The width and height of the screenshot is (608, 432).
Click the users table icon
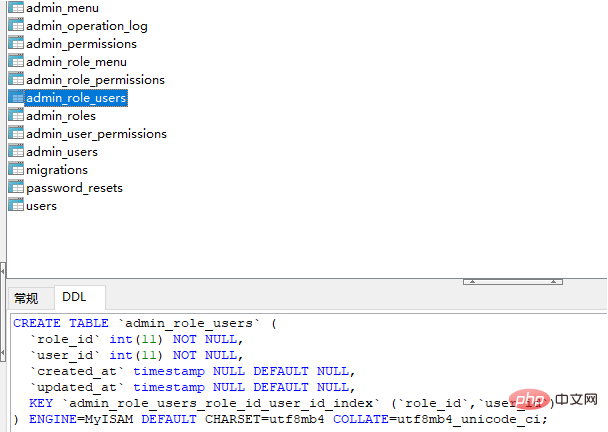(x=16, y=206)
